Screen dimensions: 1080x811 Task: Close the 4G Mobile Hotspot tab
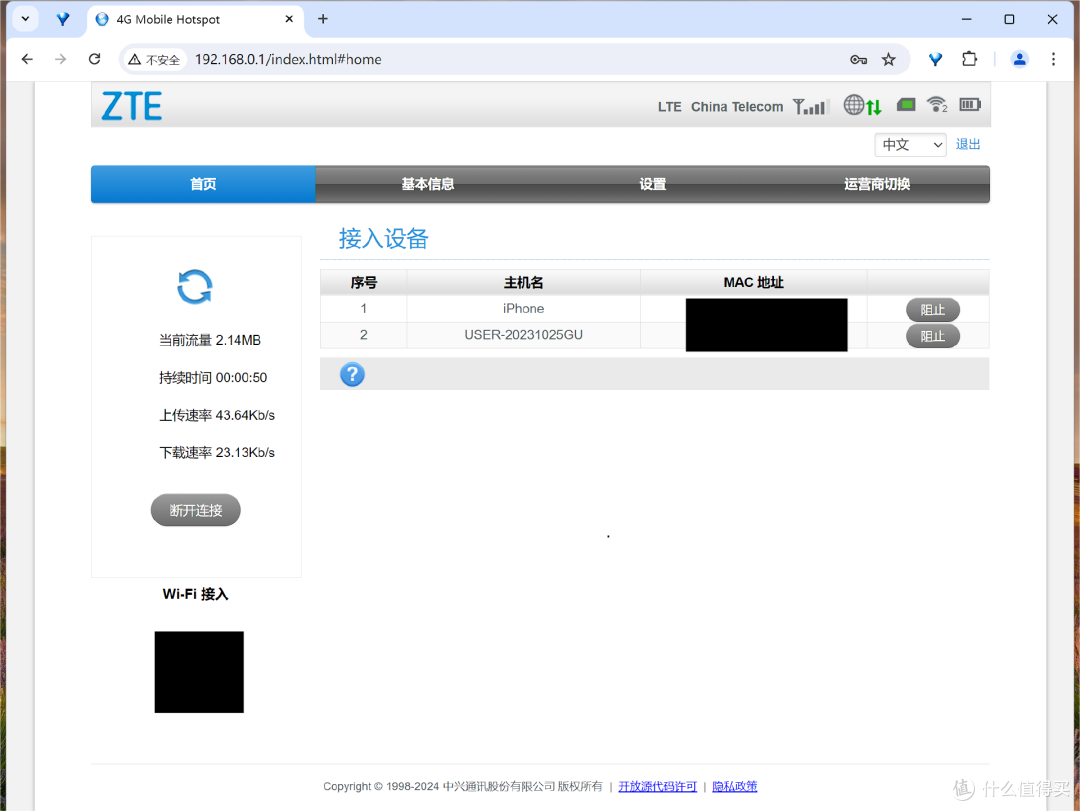pyautogui.click(x=289, y=19)
